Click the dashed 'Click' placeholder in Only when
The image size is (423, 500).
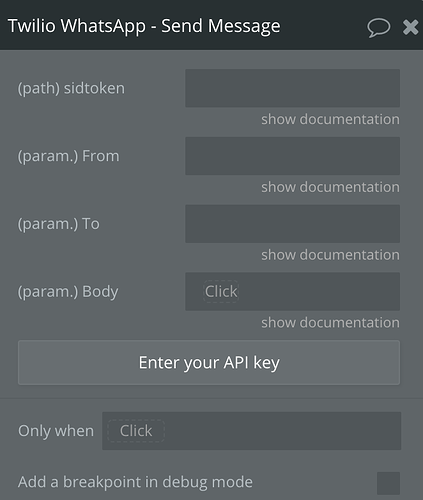click(136, 431)
